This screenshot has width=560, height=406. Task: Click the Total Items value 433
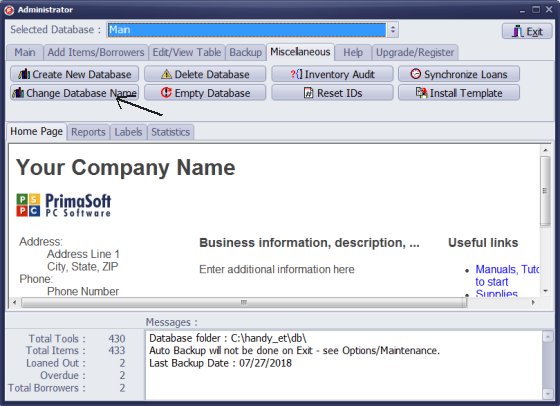pos(117,351)
